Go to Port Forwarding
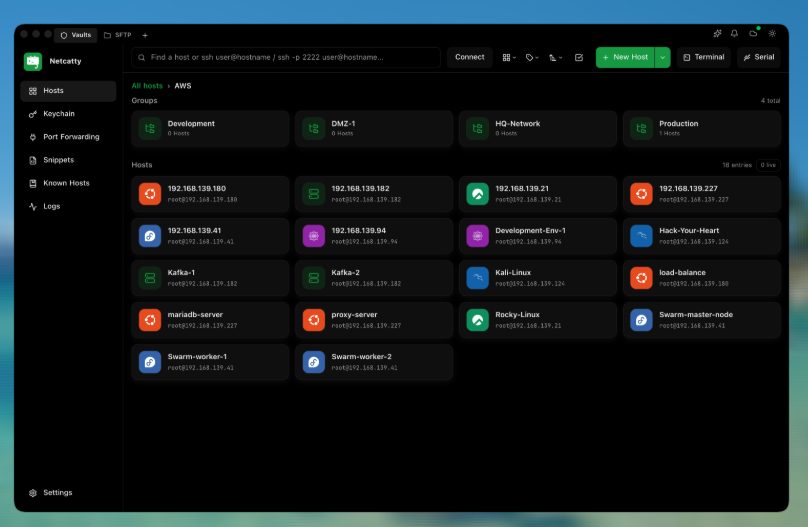The width and height of the screenshot is (808, 527). [x=68, y=137]
